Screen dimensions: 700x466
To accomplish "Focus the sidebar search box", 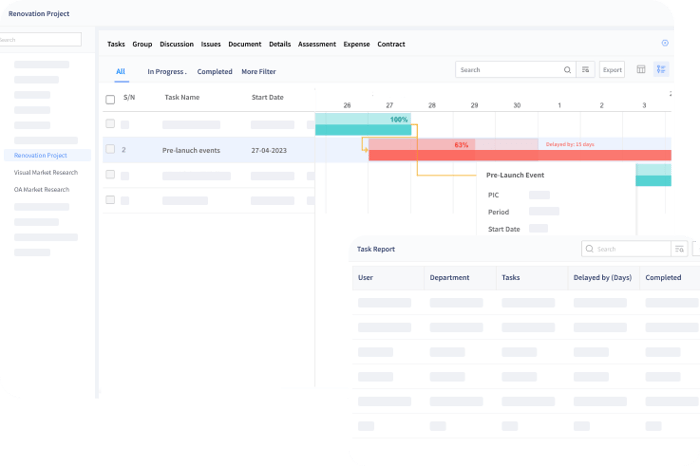I will click(x=40, y=39).
